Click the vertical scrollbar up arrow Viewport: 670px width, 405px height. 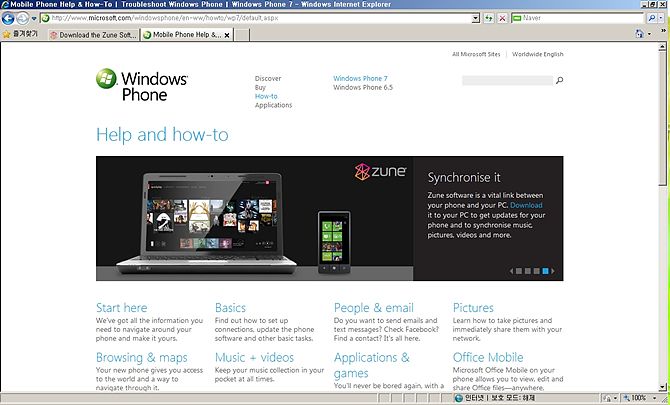pos(663,47)
